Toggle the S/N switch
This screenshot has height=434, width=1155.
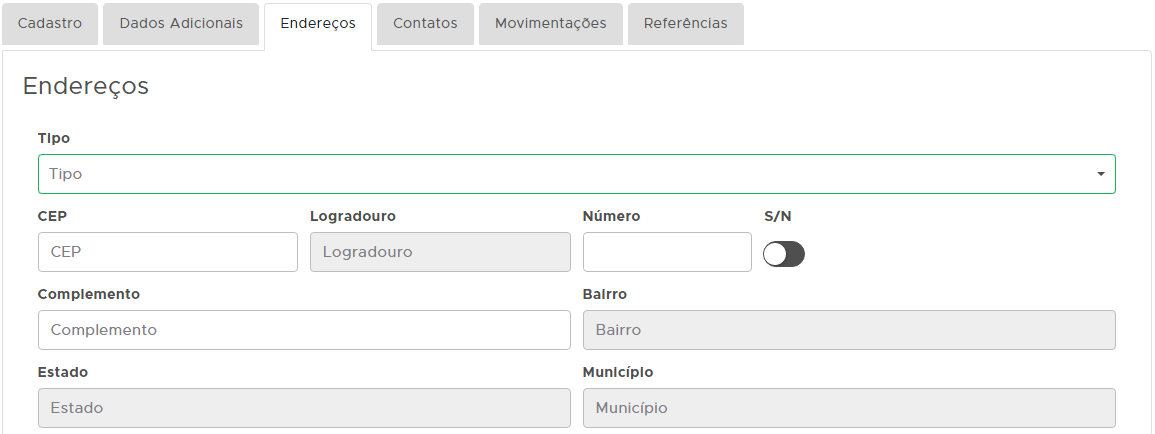click(x=783, y=254)
